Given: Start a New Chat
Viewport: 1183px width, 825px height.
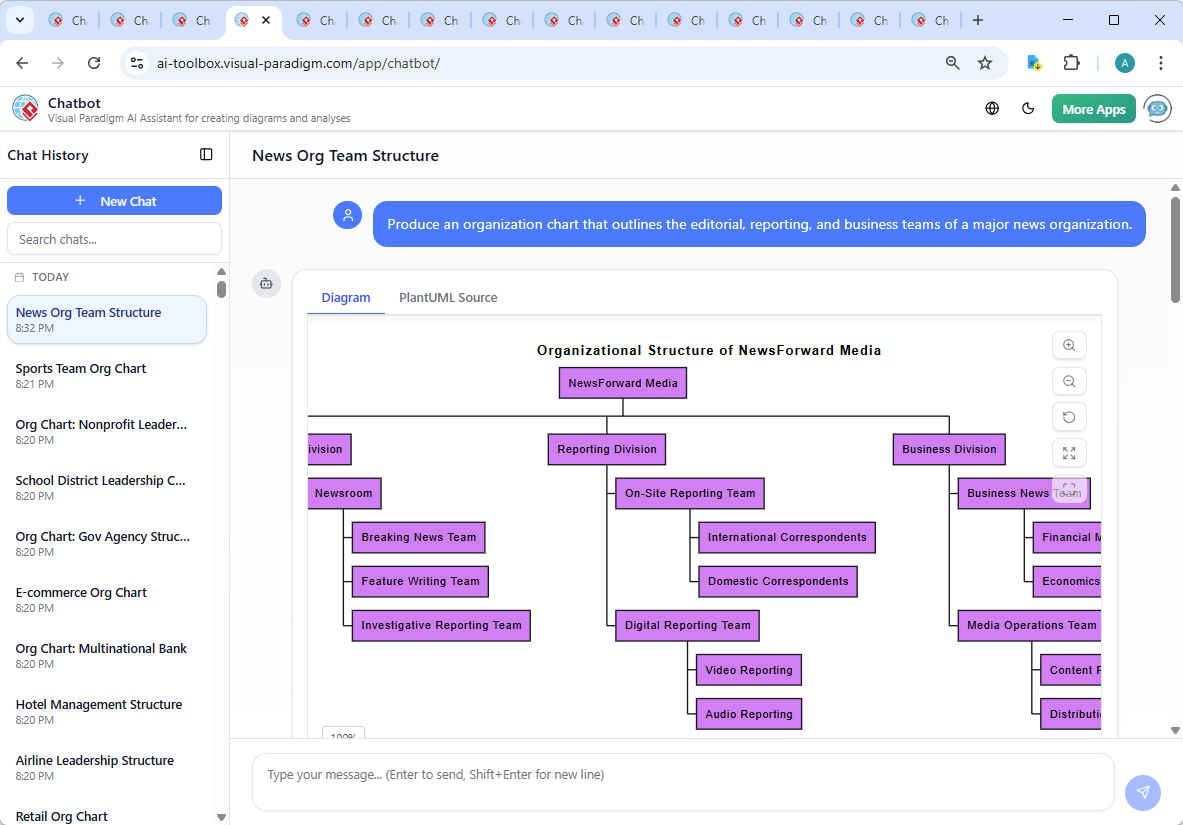Looking at the screenshot, I should [114, 200].
